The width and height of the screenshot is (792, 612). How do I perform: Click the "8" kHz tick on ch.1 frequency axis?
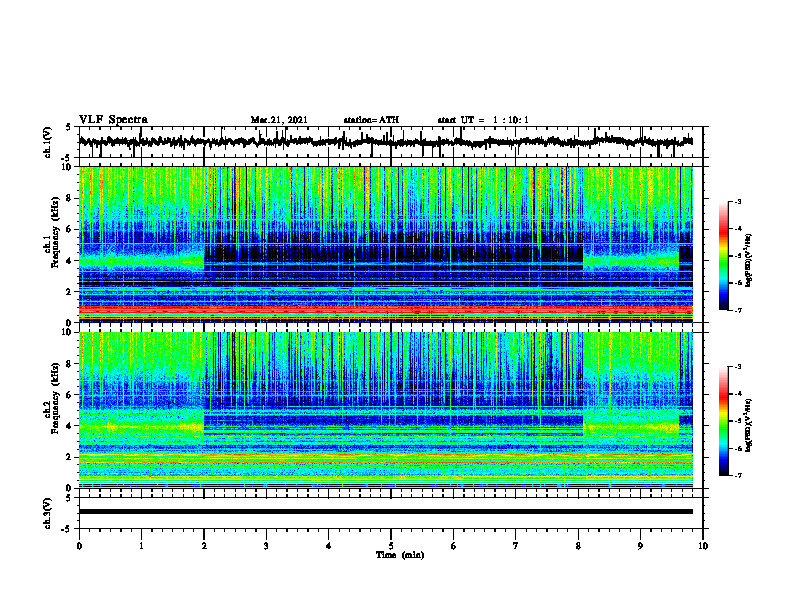coord(69,198)
